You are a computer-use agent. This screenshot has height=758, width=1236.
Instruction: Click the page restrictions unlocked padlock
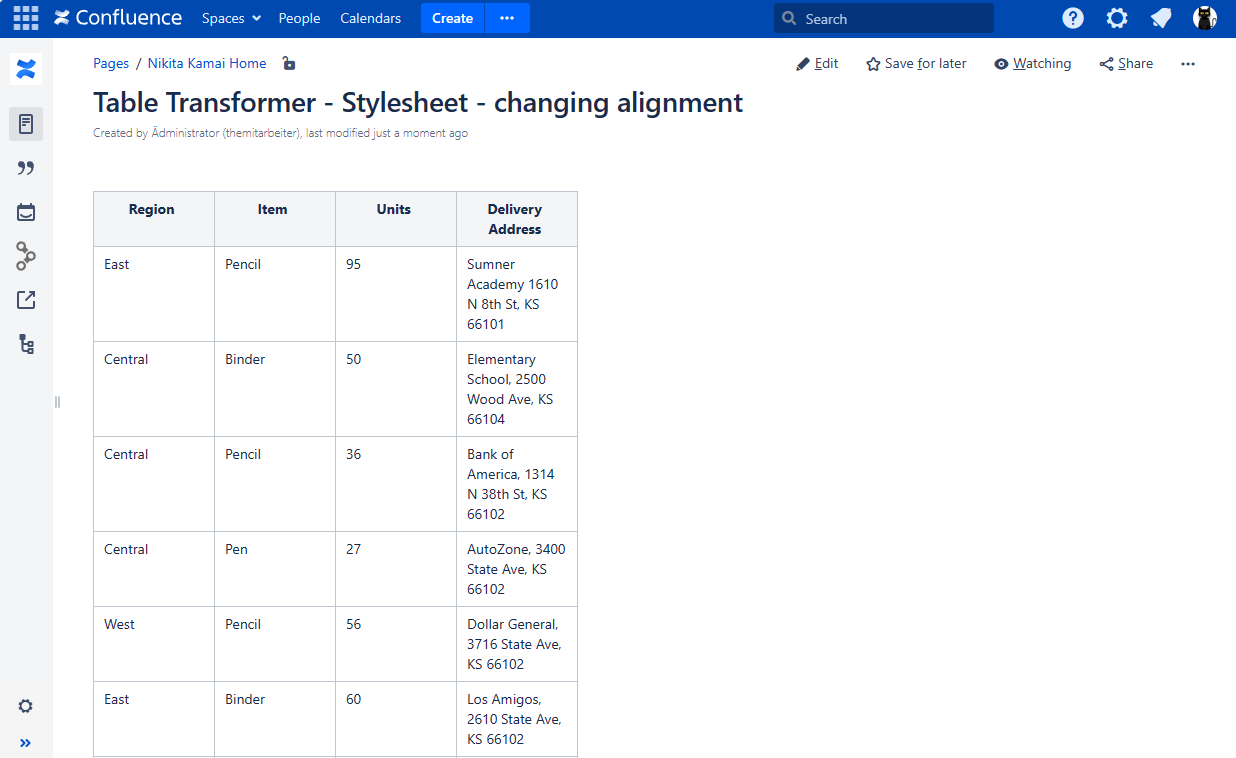(288, 64)
